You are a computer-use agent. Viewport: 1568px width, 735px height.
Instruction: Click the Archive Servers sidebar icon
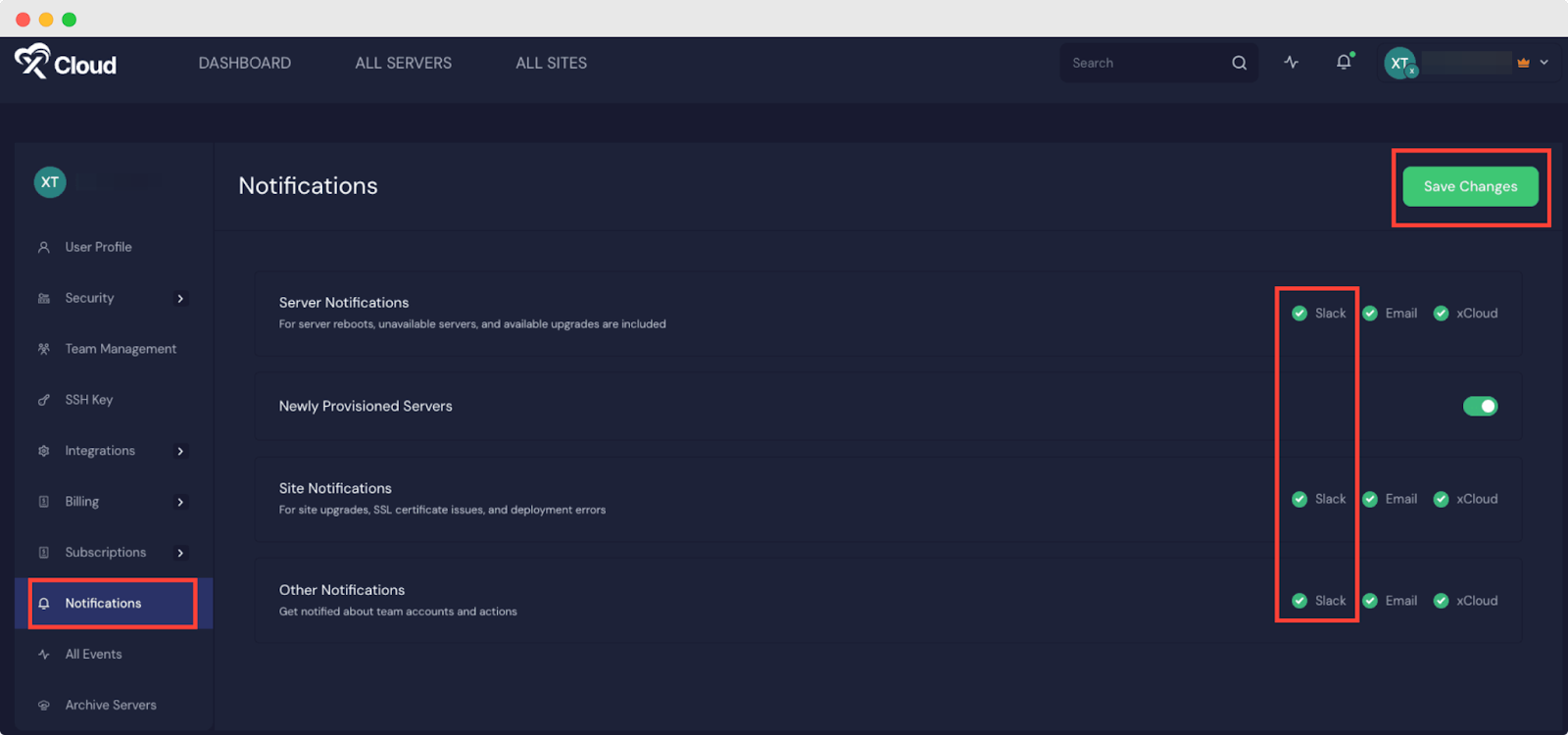(x=43, y=706)
